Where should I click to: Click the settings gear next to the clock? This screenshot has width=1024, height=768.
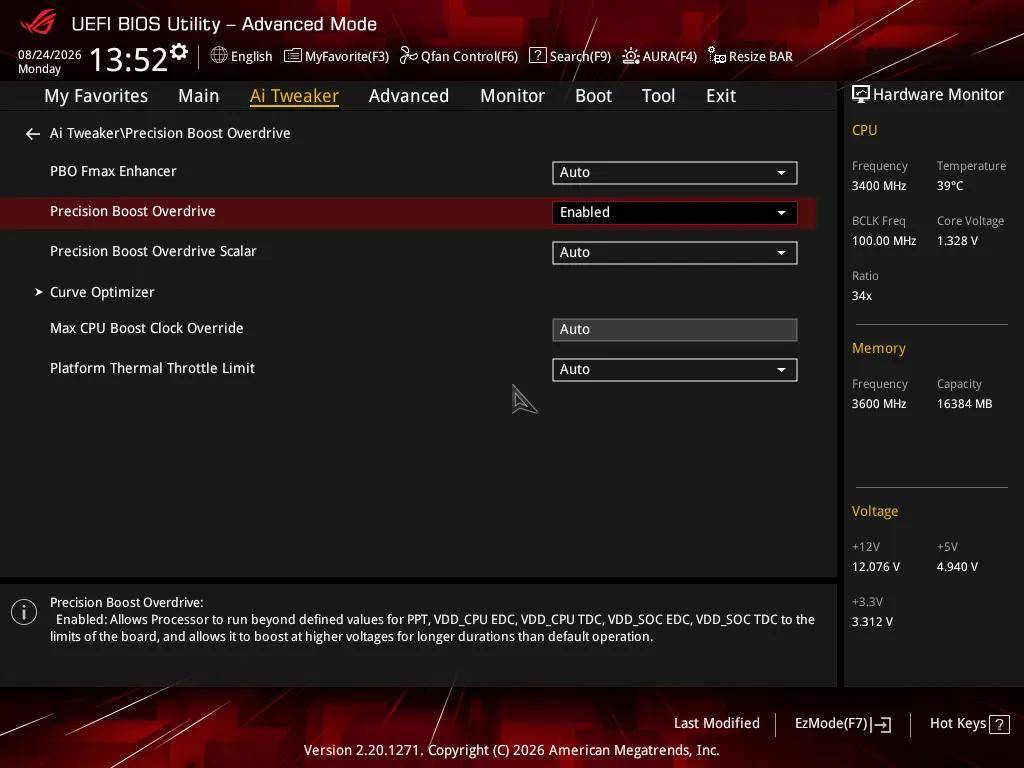pos(179,52)
